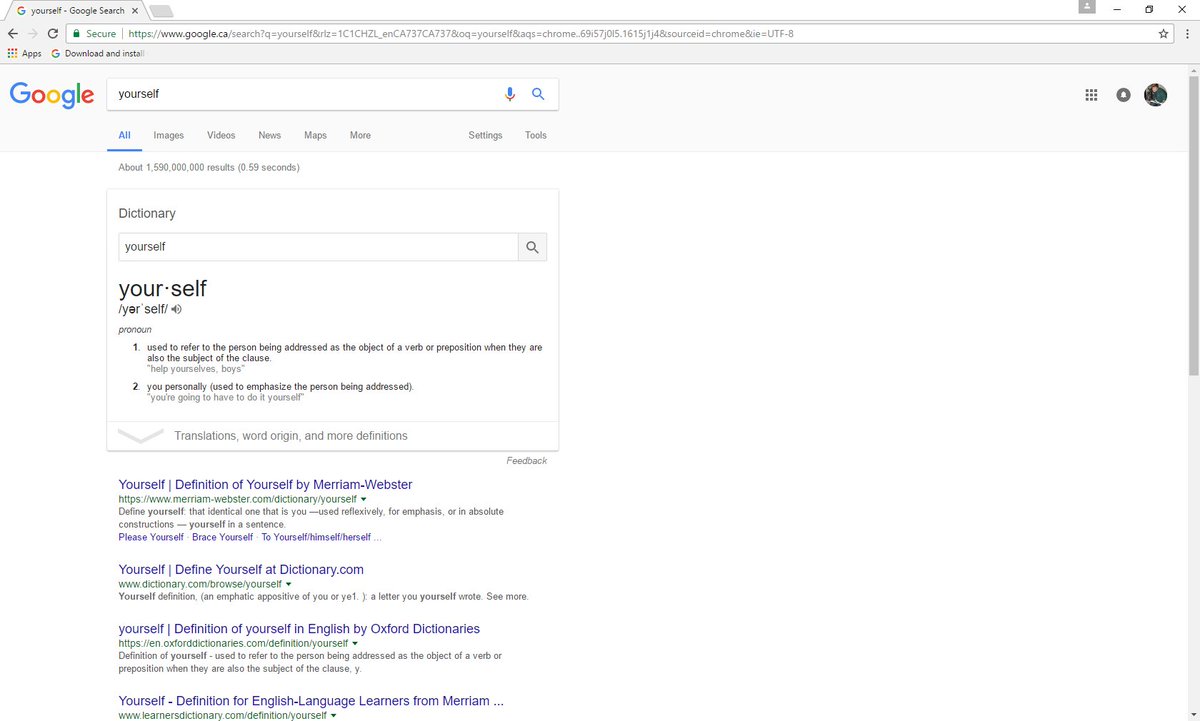Search the Dictionary box with its magnifier button
The image size is (1200, 721).
tap(532, 247)
